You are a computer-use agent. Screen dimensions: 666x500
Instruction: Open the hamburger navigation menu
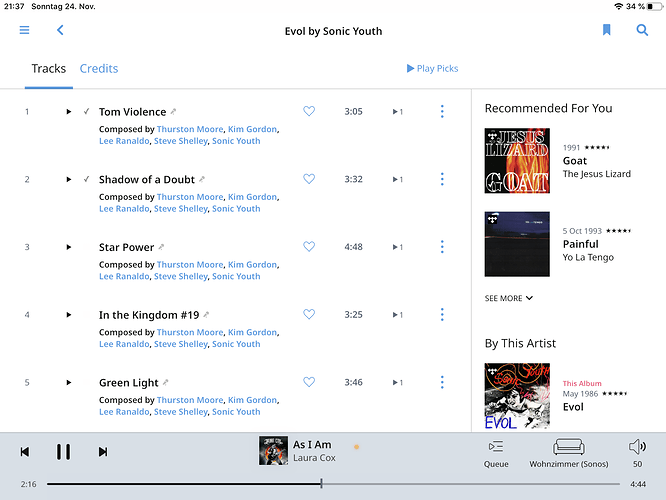pyautogui.click(x=24, y=30)
